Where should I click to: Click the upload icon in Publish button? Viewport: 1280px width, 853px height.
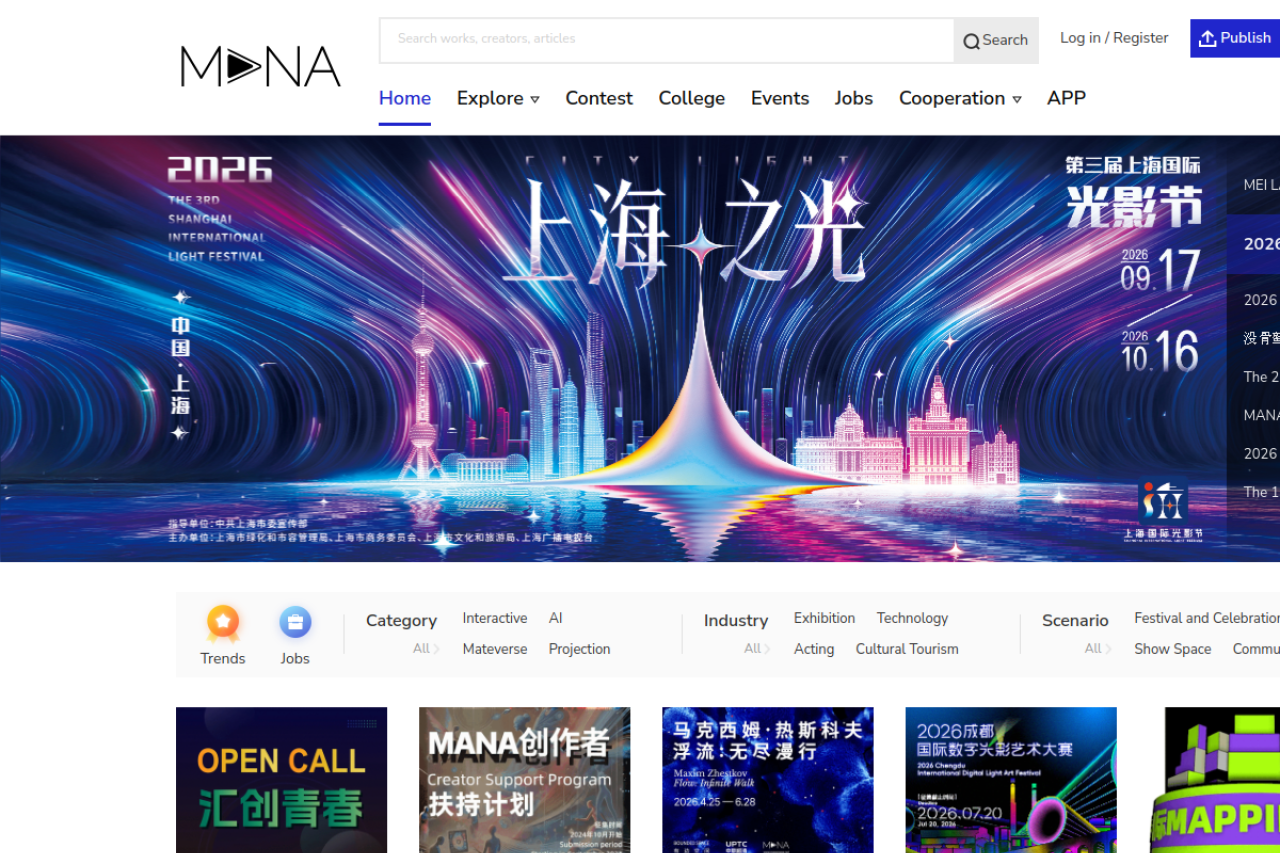point(1208,38)
